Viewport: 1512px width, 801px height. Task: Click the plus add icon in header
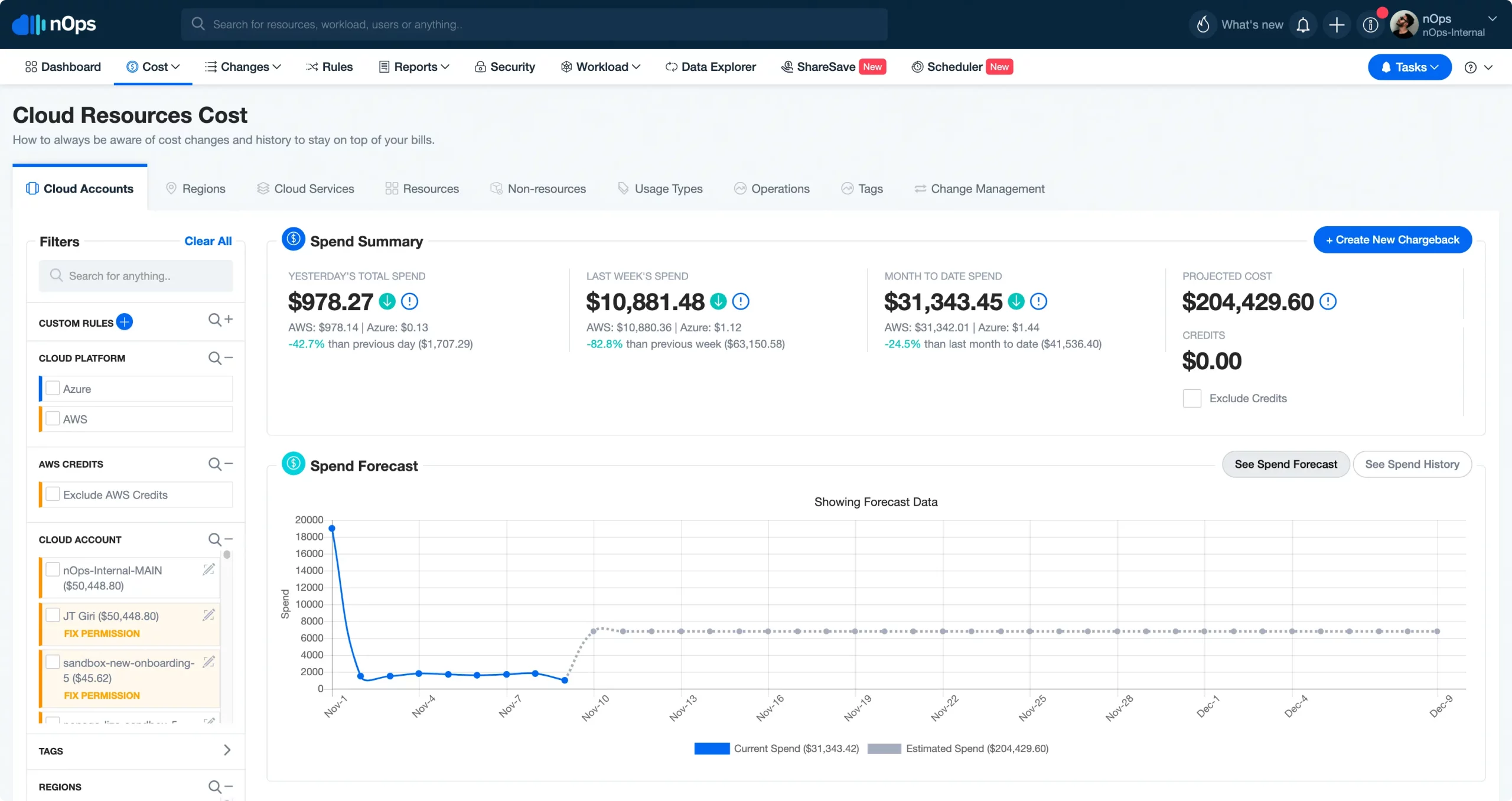coord(1337,25)
